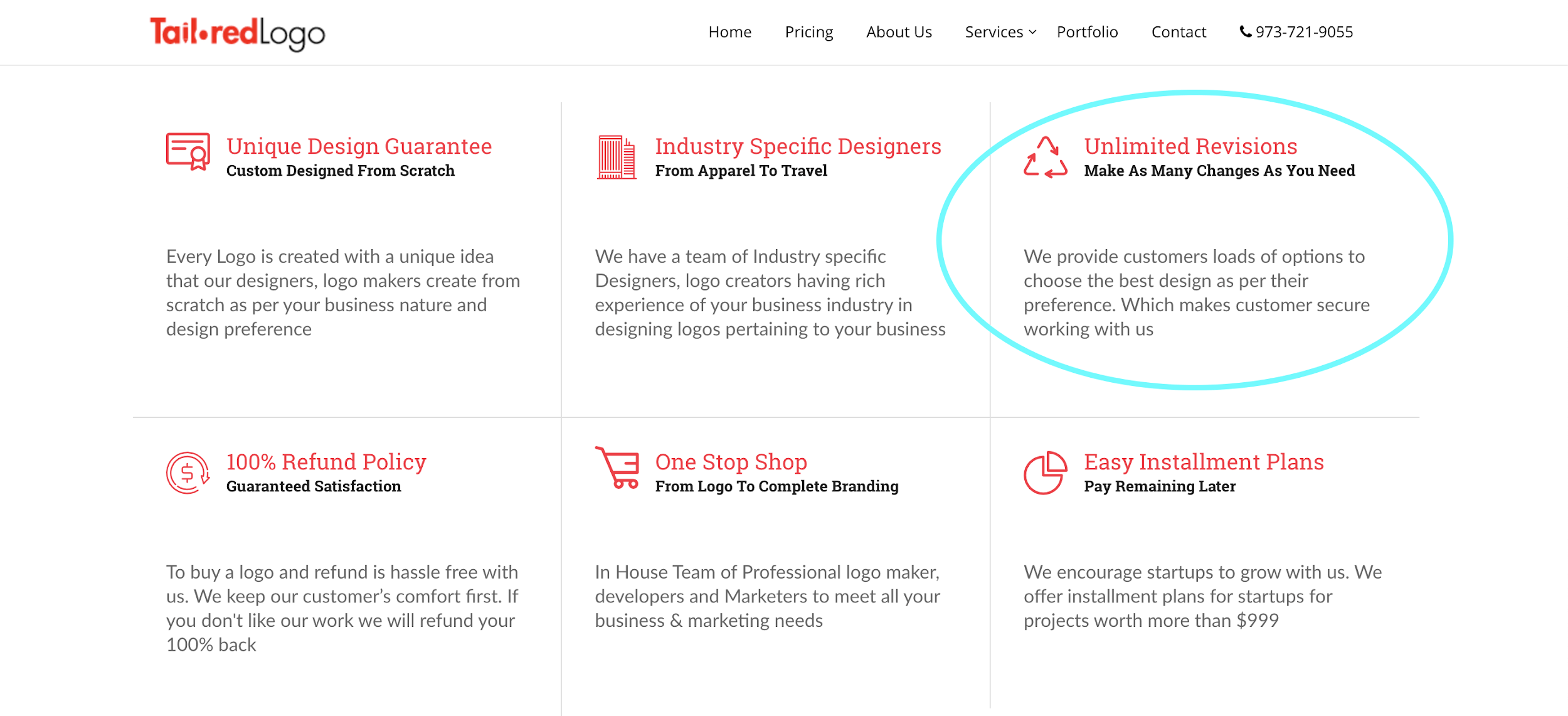
Task: Click the phone handset icon in the header
Action: [1246, 31]
